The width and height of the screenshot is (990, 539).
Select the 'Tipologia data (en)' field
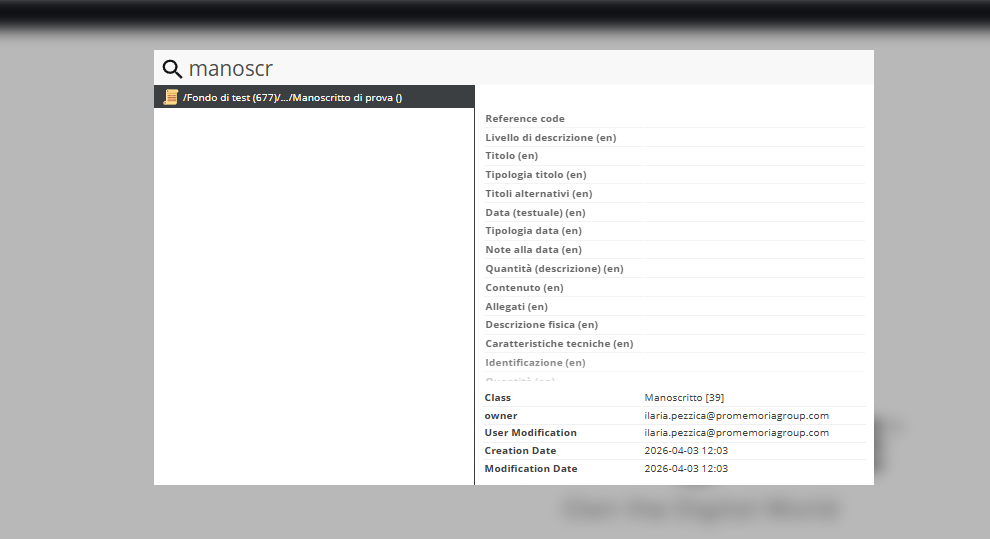click(x=533, y=231)
